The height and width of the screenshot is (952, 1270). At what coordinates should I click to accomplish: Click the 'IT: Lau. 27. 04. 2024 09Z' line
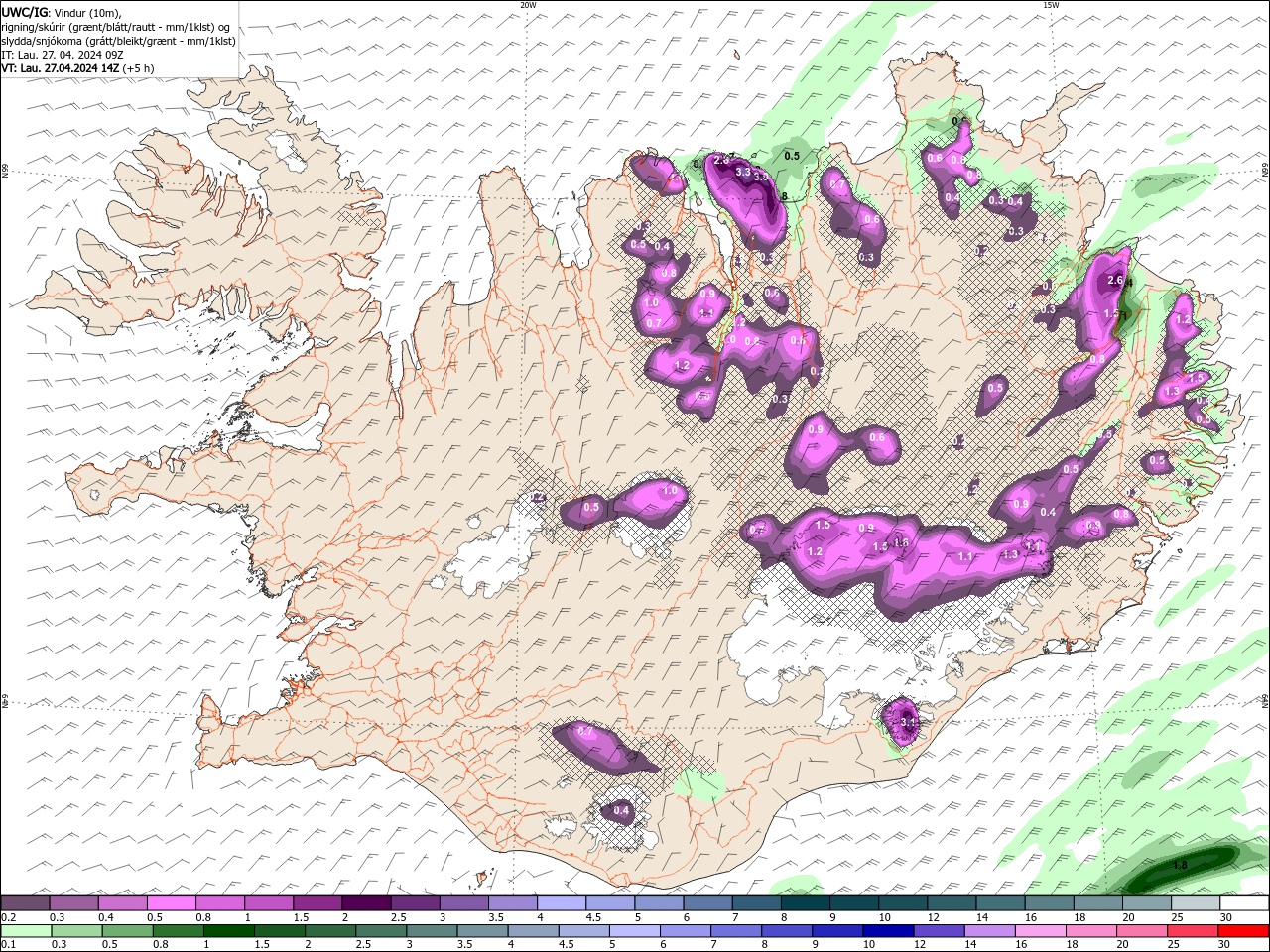(62, 55)
